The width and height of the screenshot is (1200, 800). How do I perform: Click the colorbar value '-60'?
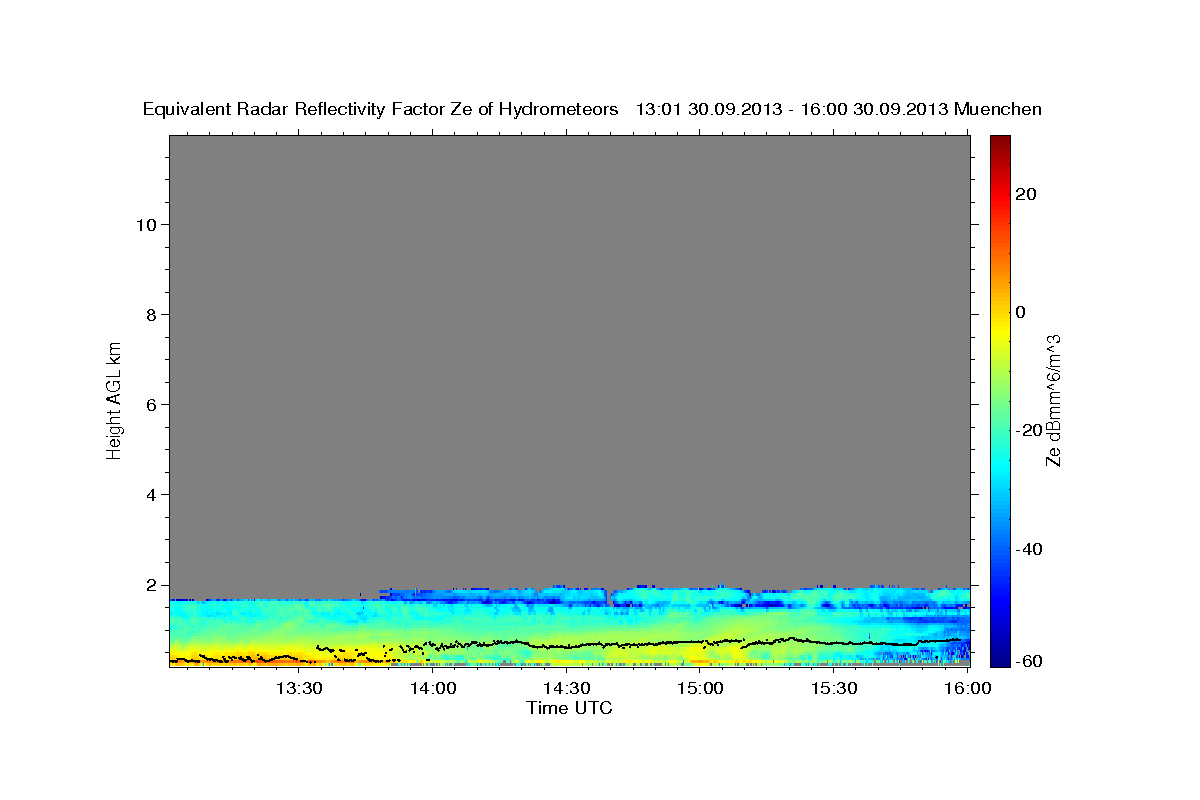[x=1027, y=662]
